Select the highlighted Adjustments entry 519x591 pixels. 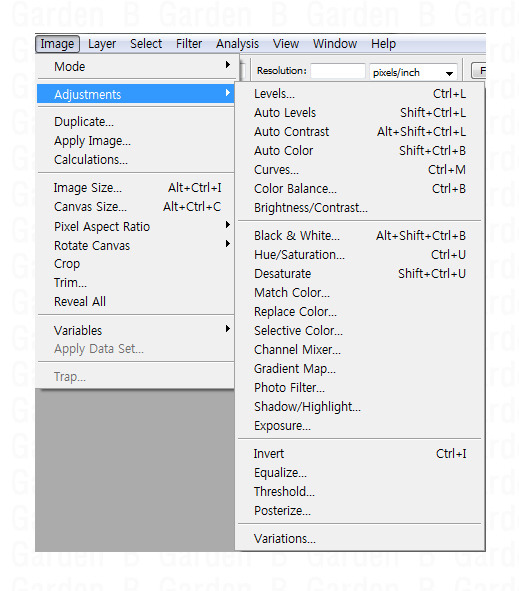pos(136,94)
